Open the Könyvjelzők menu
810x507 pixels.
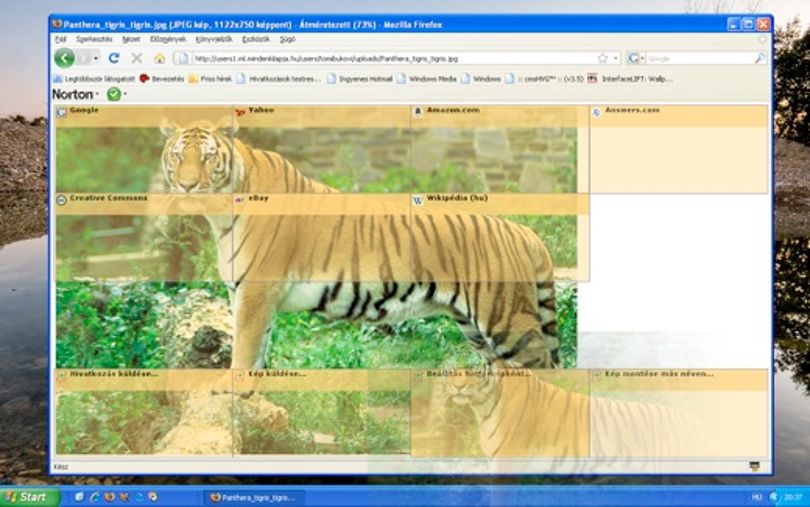click(x=214, y=39)
